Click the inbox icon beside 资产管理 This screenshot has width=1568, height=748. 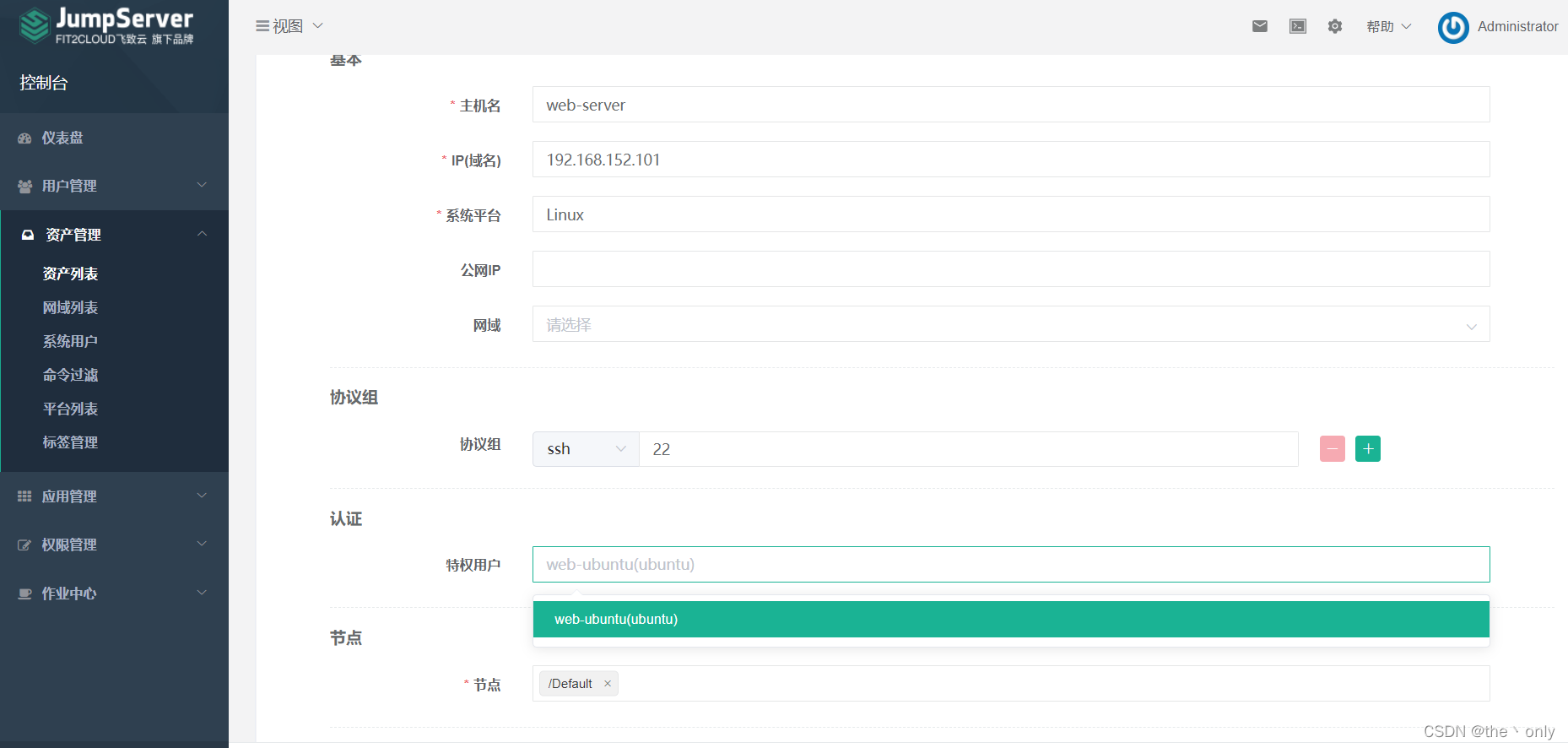click(28, 235)
